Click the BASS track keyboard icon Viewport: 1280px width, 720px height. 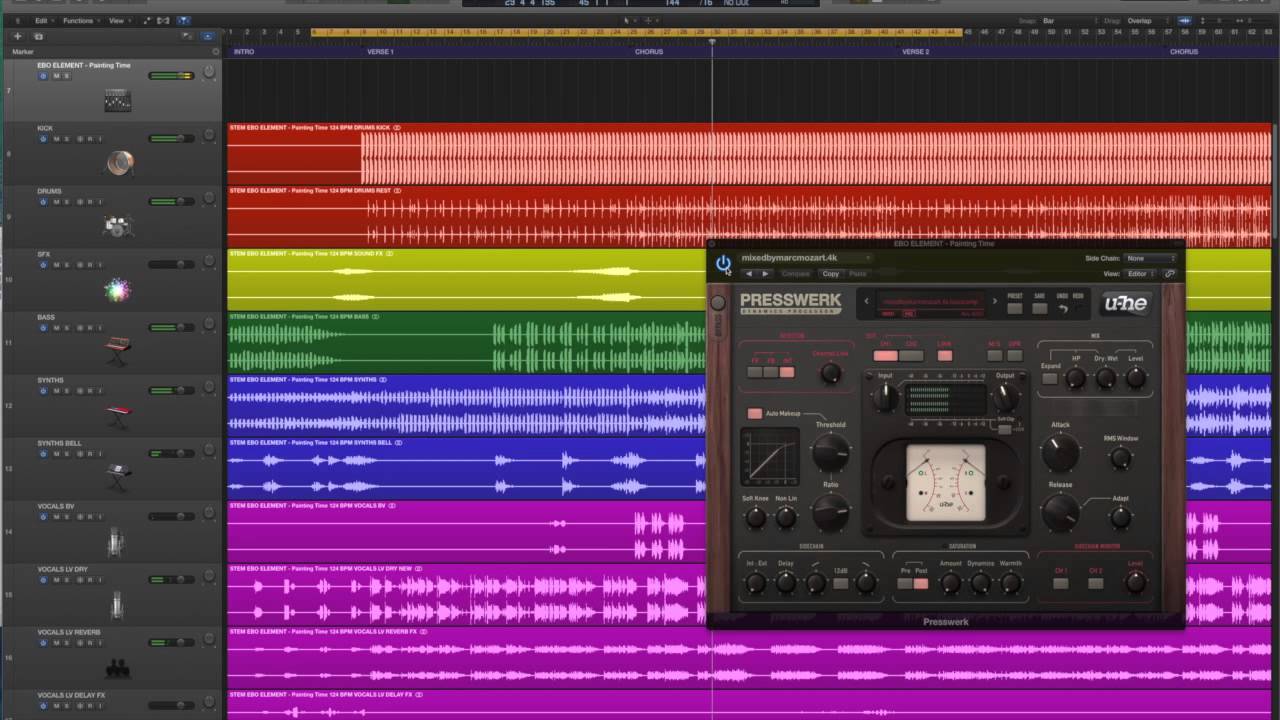[x=118, y=351]
